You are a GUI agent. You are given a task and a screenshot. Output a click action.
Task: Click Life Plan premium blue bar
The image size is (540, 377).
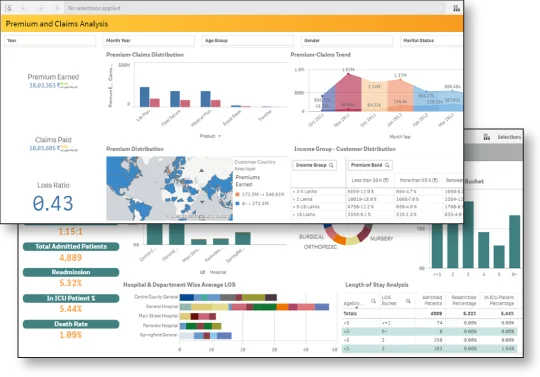[145, 97]
